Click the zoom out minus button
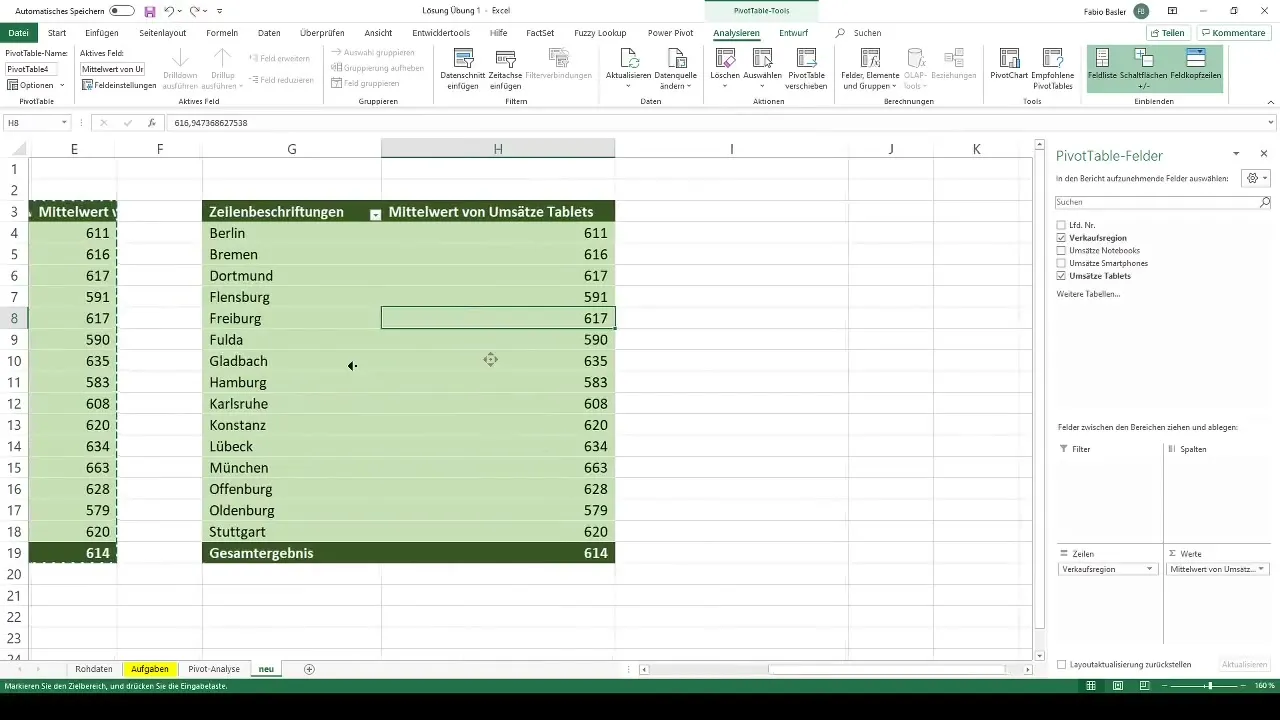1280x720 pixels. [x=1166, y=686]
